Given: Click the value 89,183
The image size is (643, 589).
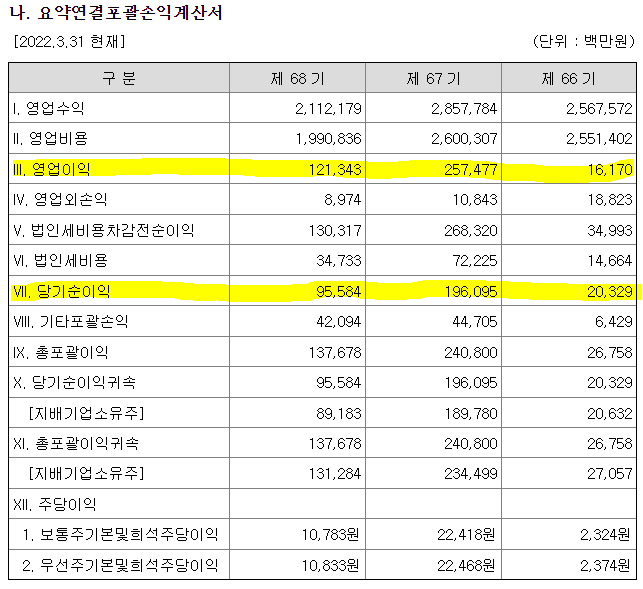Looking at the screenshot, I should pos(339,413).
